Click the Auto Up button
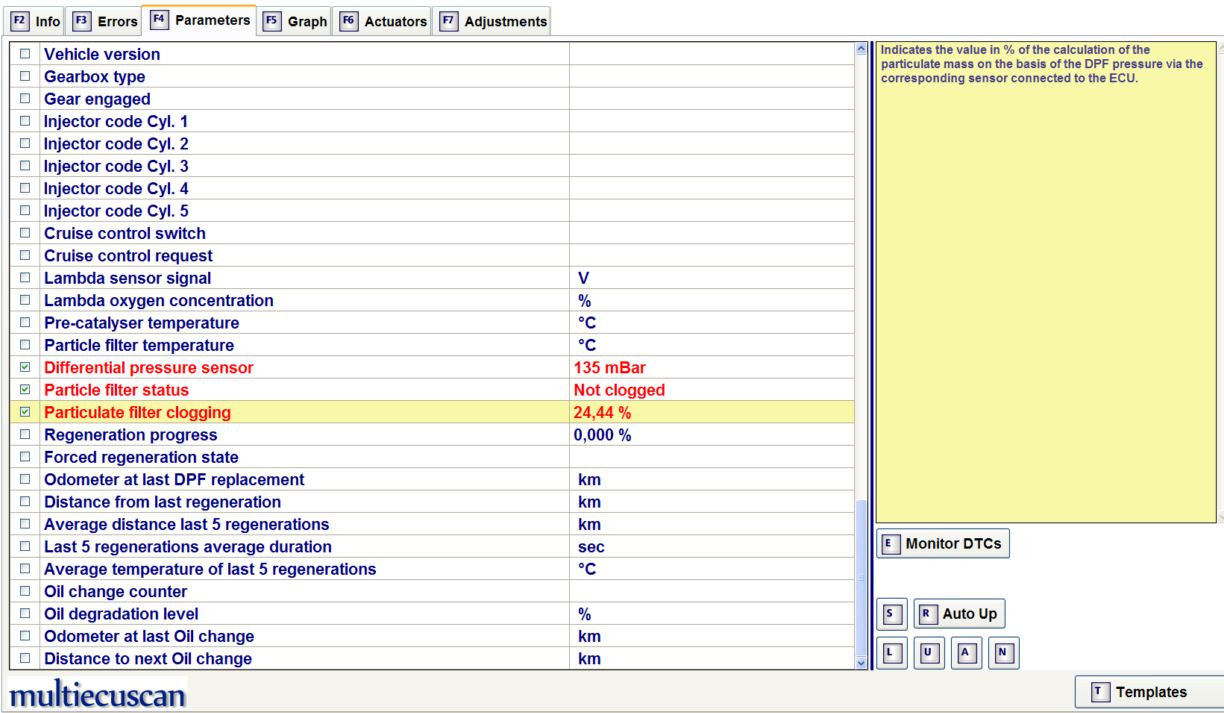 click(960, 612)
